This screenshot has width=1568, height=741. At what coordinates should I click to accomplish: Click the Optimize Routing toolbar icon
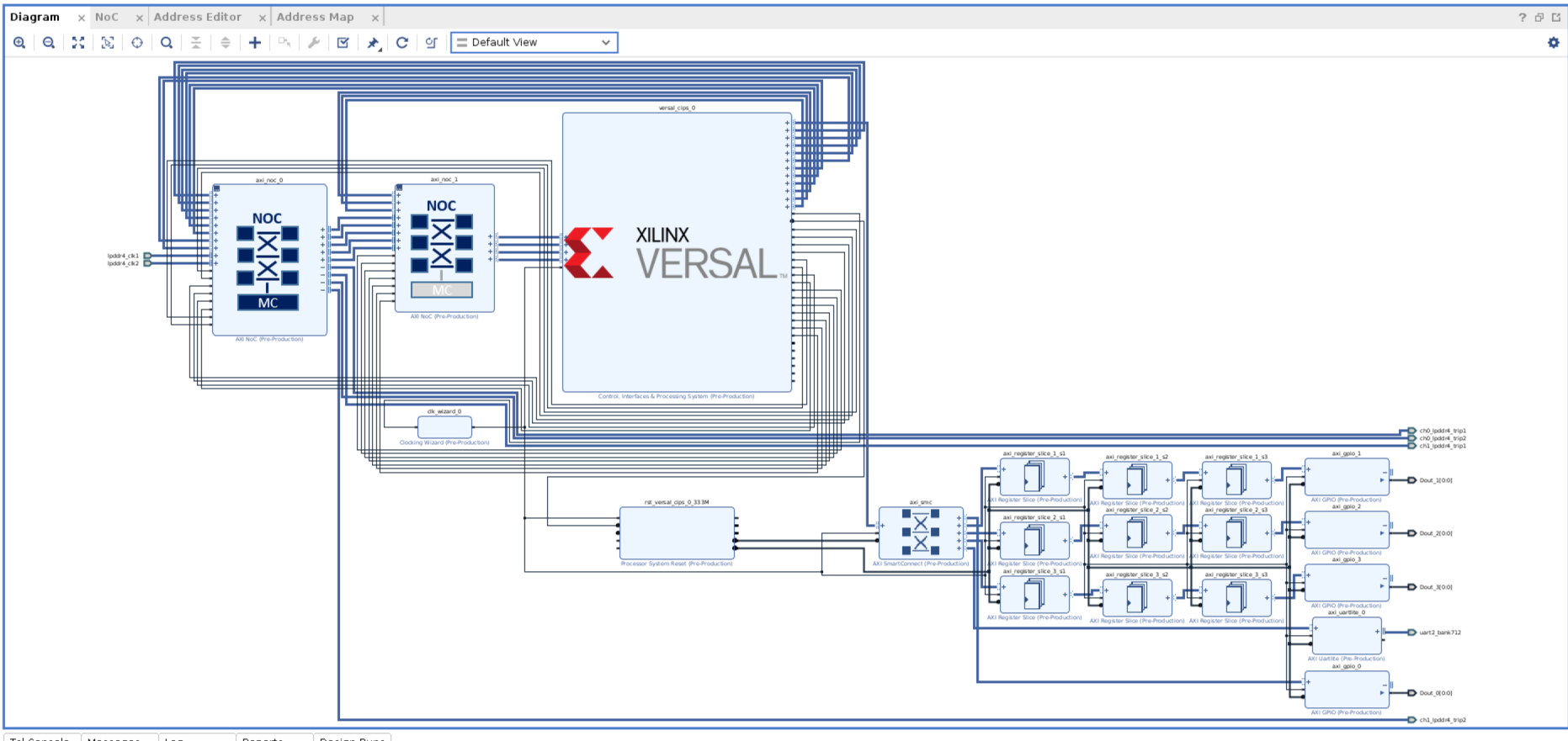pos(432,43)
